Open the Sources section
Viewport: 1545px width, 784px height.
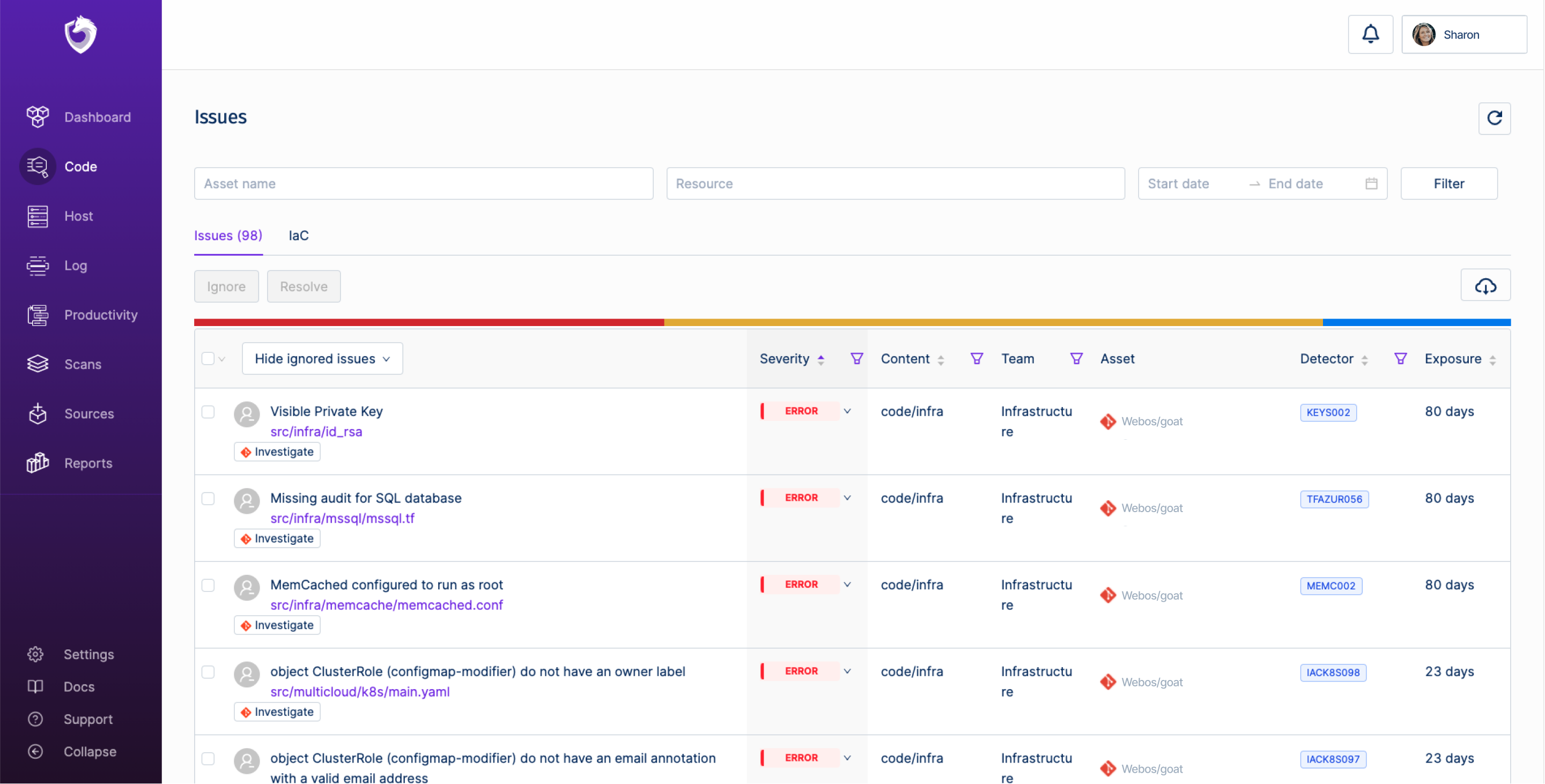(90, 414)
